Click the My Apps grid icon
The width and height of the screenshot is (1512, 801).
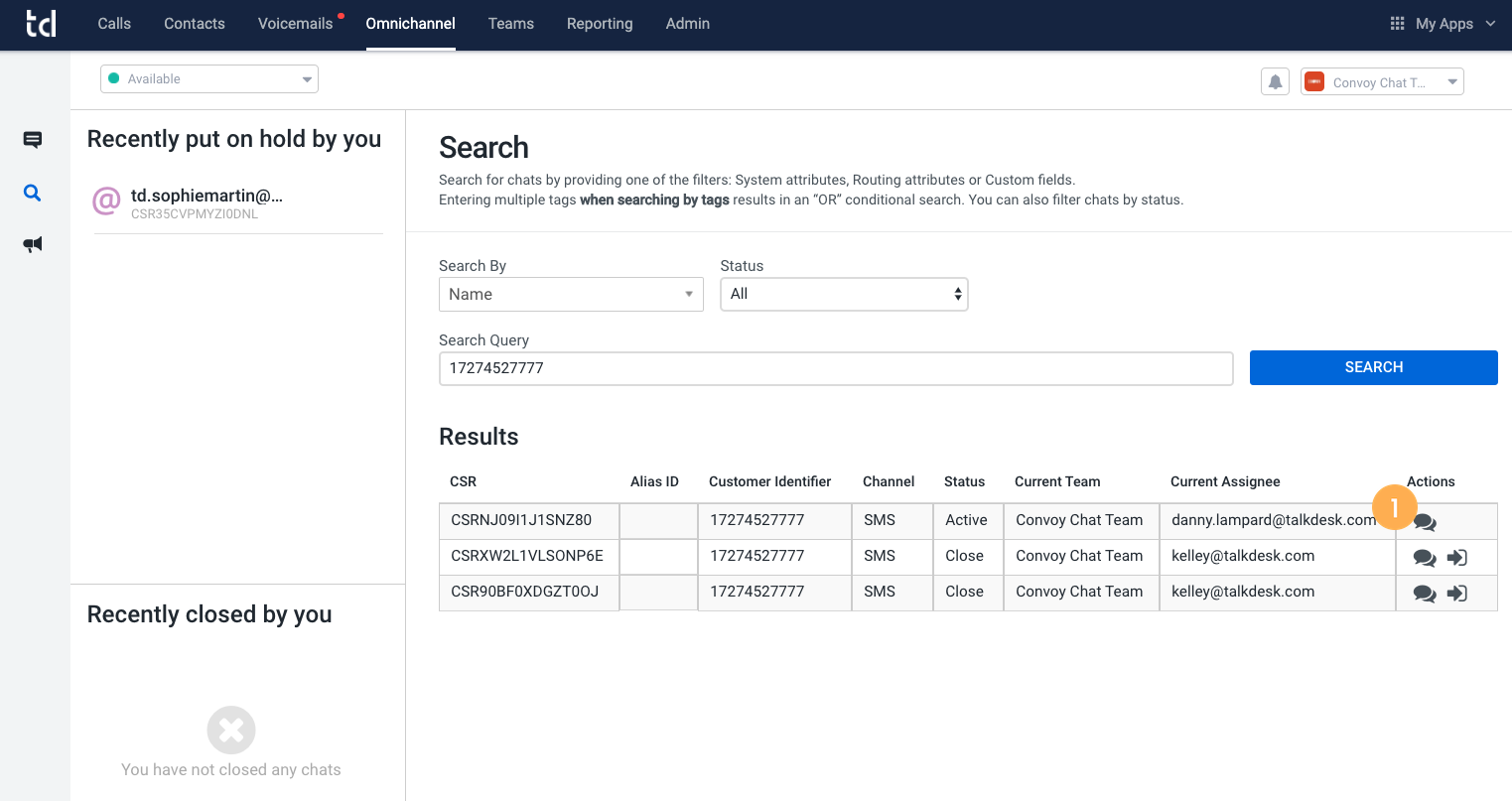[1397, 23]
